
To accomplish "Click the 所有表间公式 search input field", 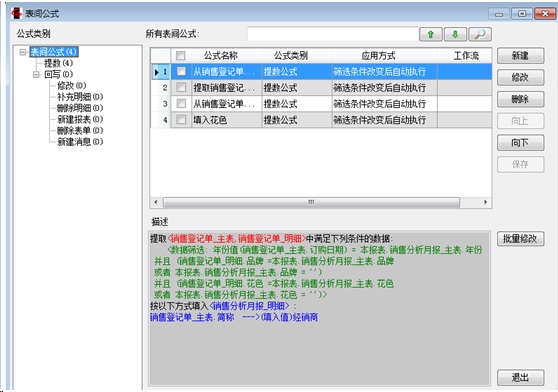I will (x=333, y=35).
